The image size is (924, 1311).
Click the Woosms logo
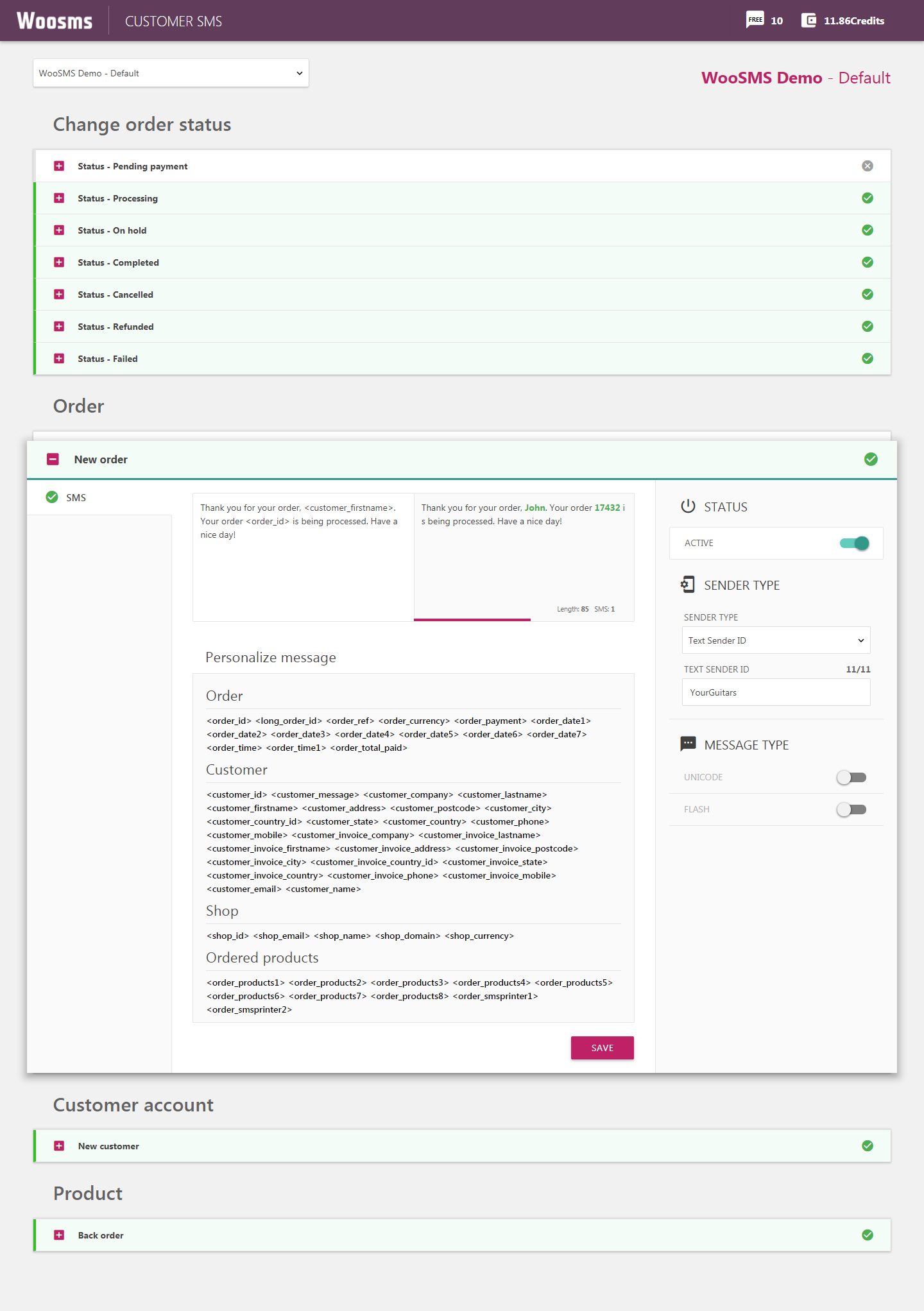[x=55, y=21]
